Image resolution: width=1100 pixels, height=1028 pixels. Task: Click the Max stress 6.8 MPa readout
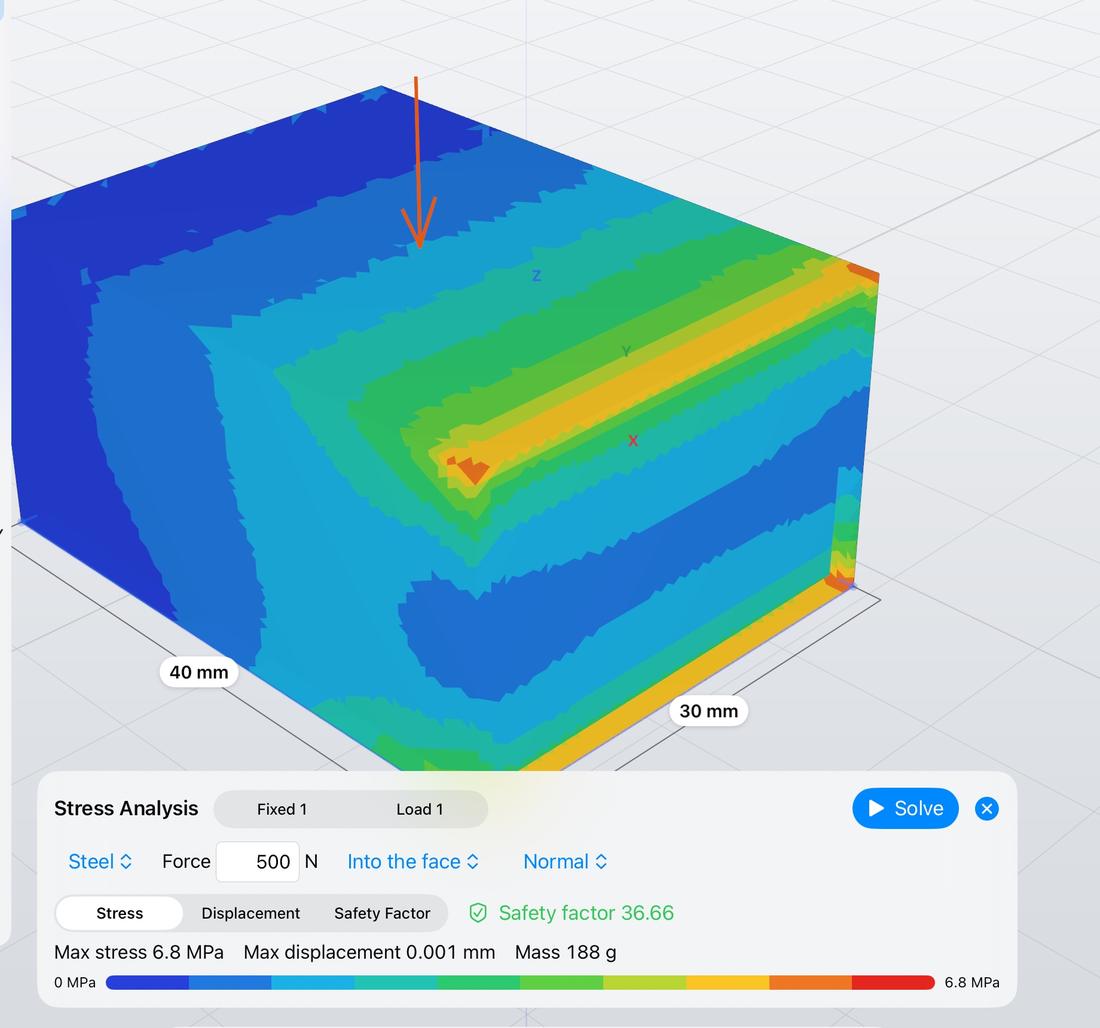(139, 952)
